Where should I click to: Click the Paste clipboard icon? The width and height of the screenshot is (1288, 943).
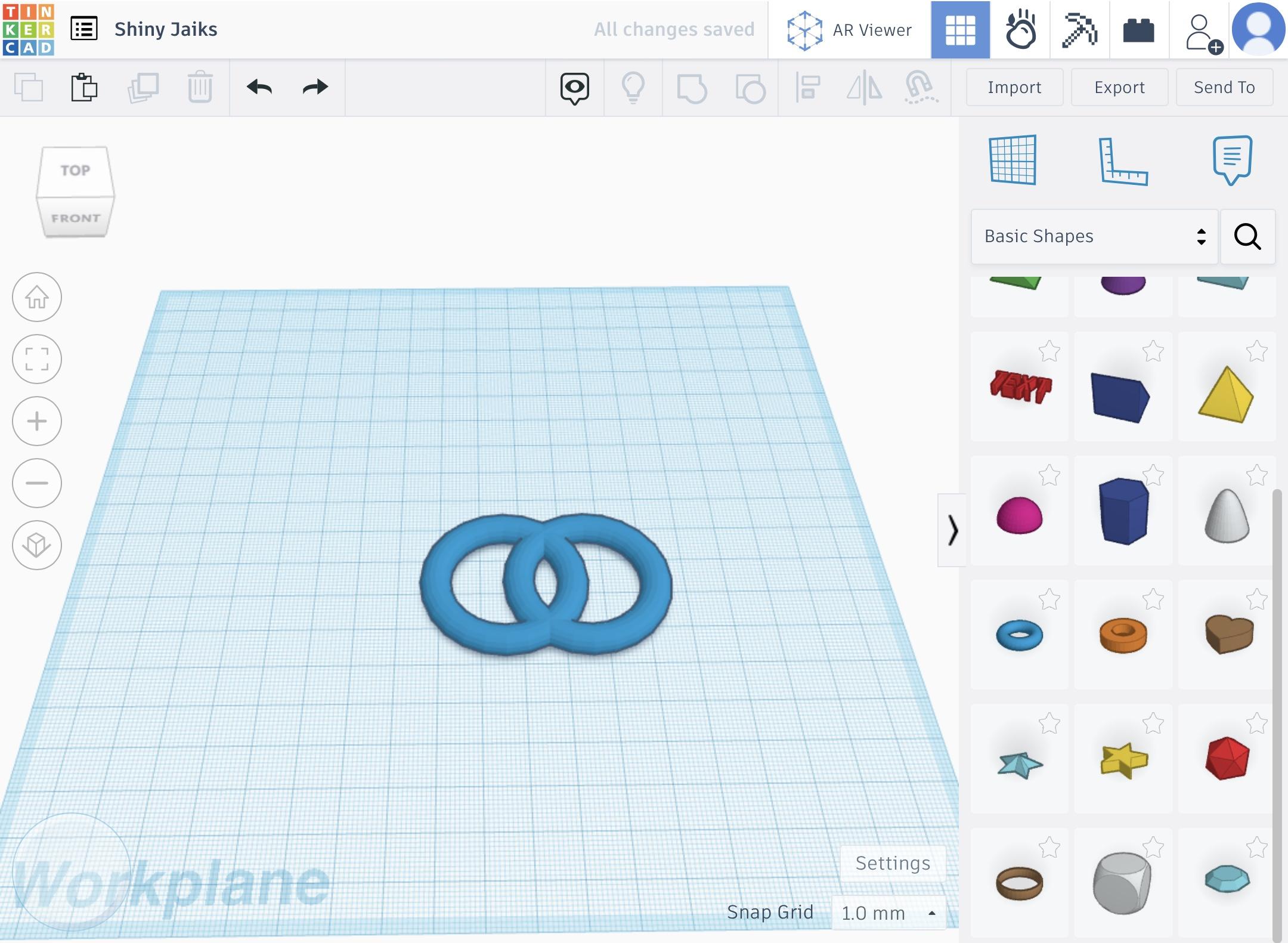point(84,87)
